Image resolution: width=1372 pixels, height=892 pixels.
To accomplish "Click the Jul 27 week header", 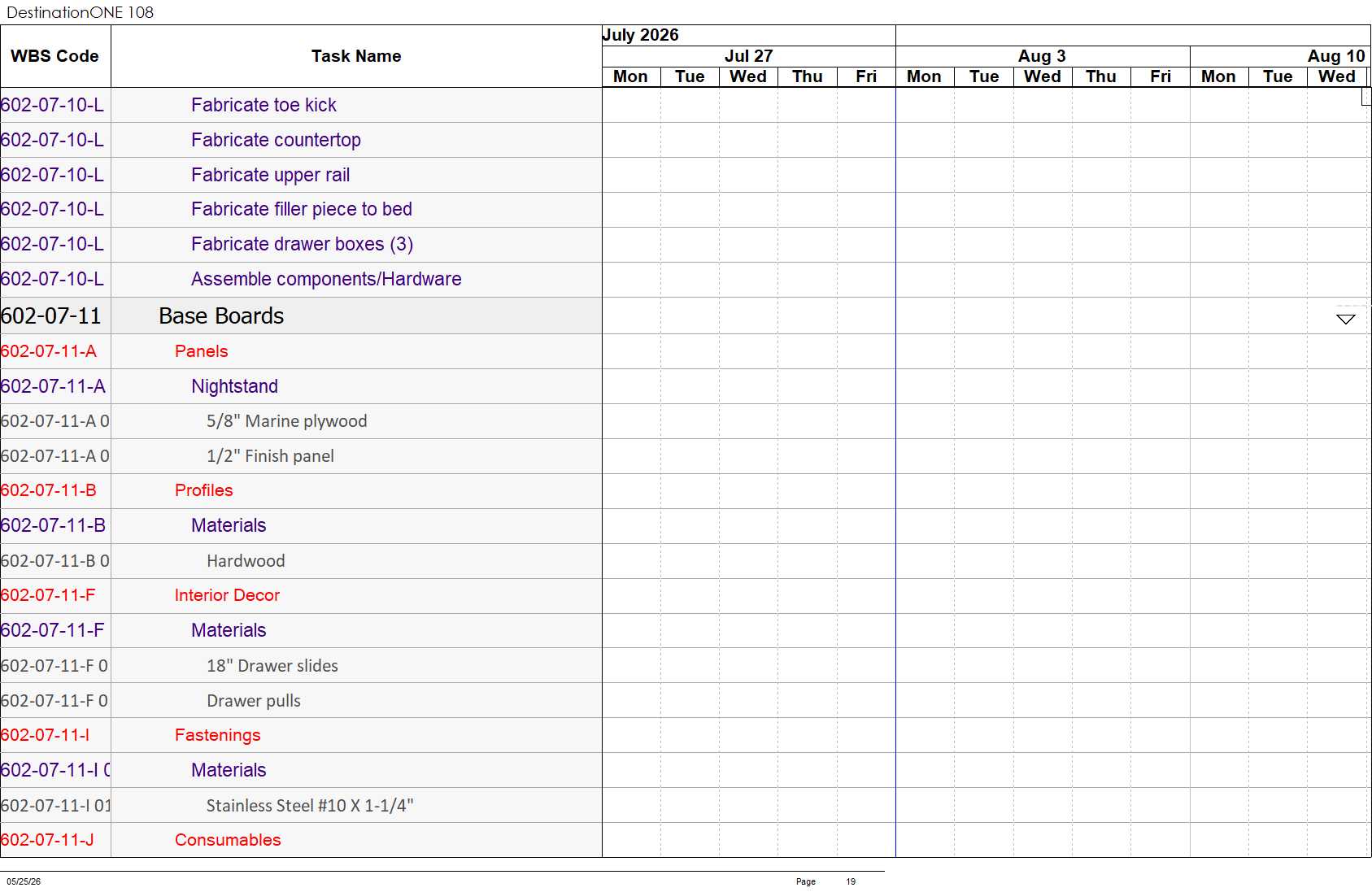I will 748,56.
